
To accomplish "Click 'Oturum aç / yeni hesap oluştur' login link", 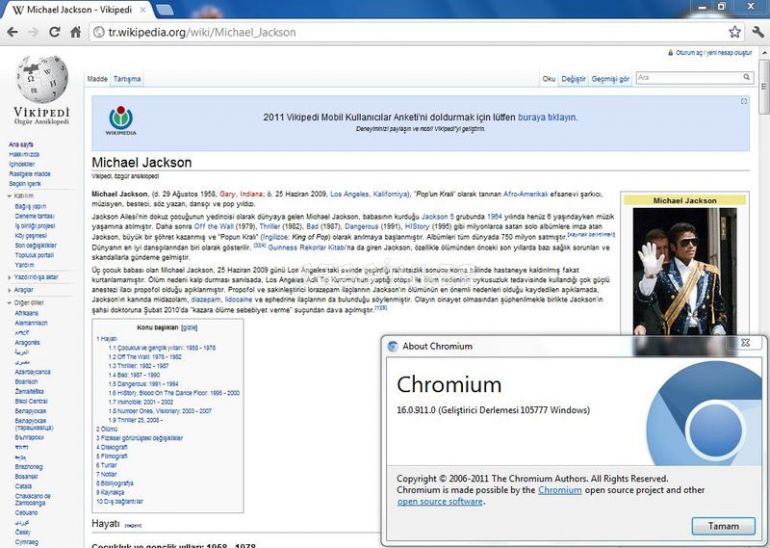I will coord(714,53).
